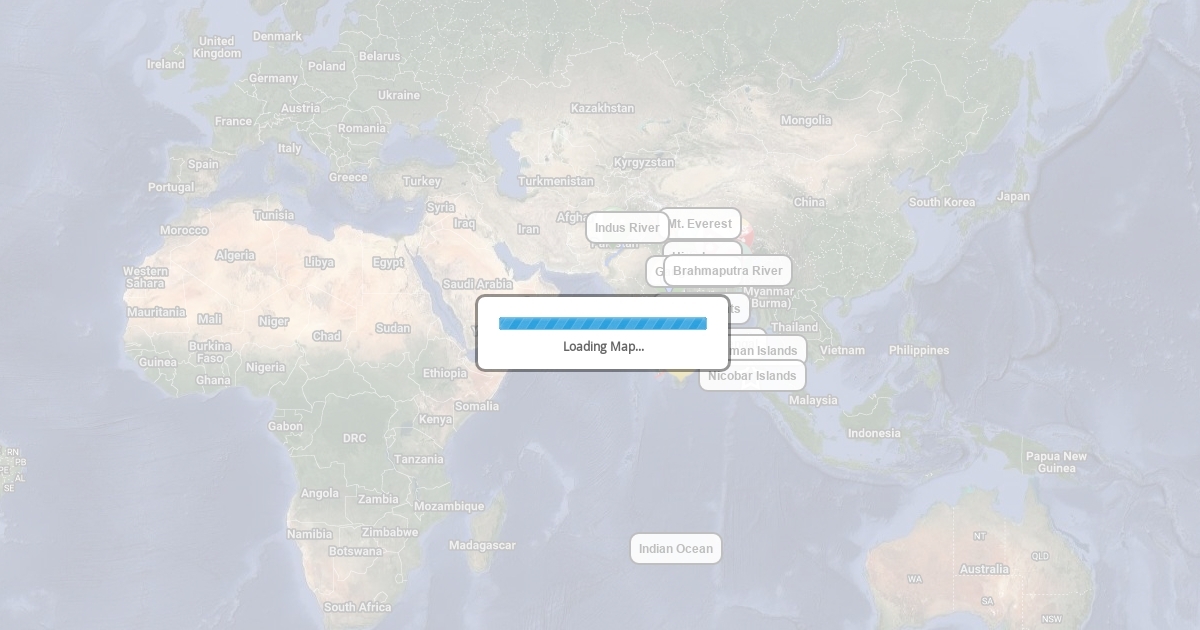Select the Brahmaputra River label

(727, 271)
